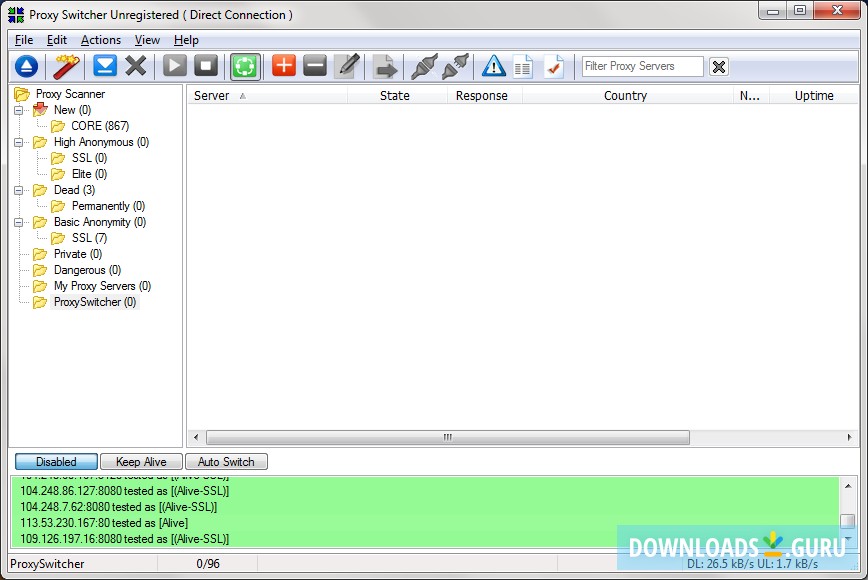Click the horizontal scrollbar left arrow

(x=196, y=438)
